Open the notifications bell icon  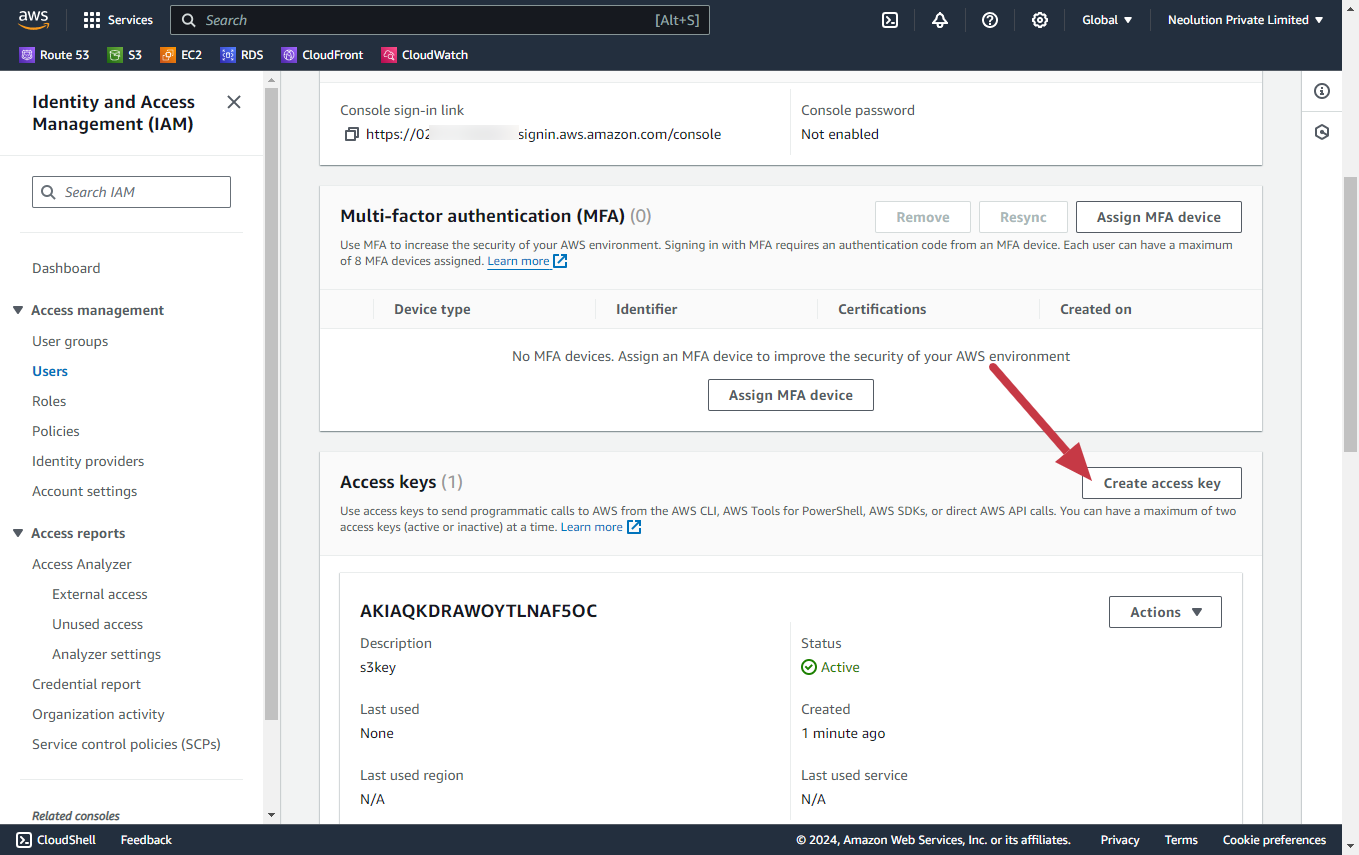tap(940, 20)
